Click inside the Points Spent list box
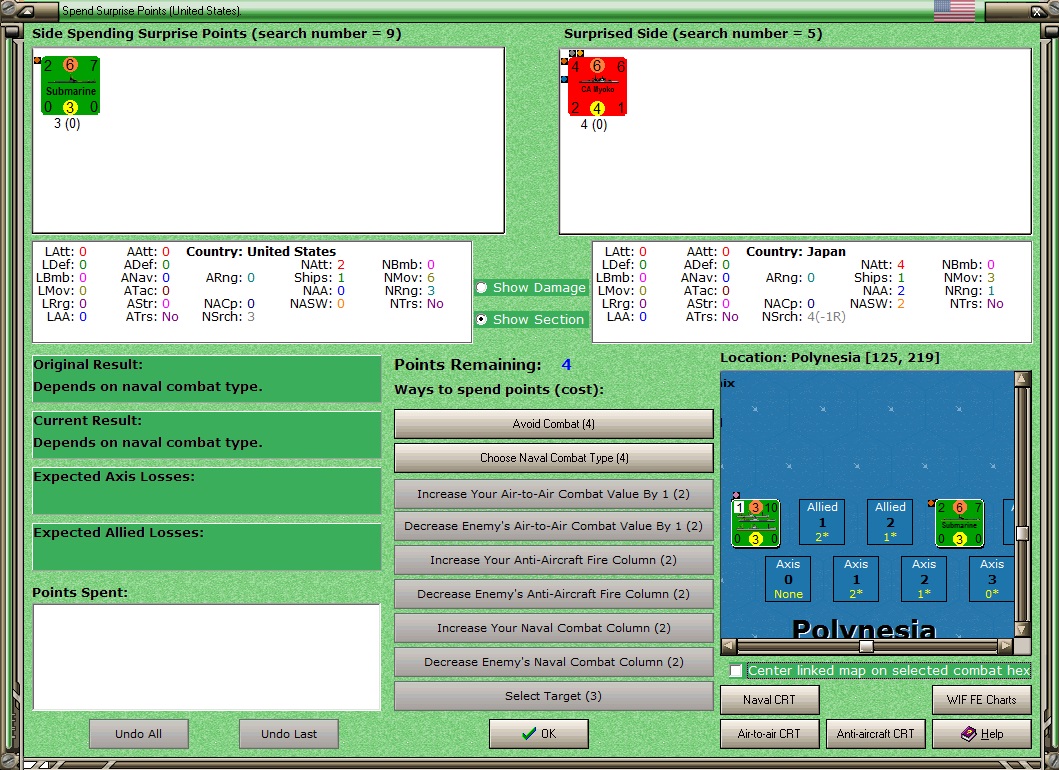Viewport: 1059px width, 770px height. (207, 657)
